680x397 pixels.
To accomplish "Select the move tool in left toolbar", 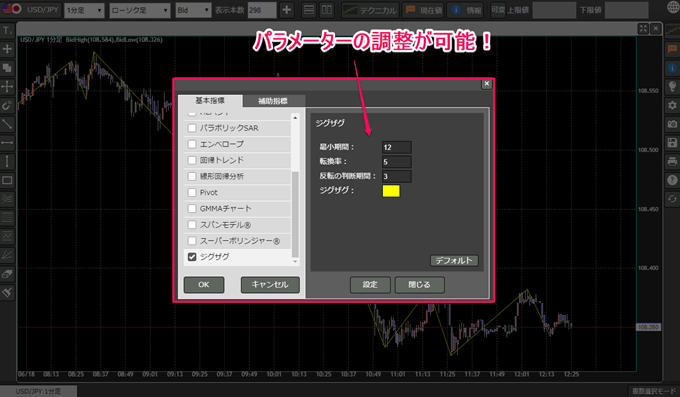I will 7,49.
